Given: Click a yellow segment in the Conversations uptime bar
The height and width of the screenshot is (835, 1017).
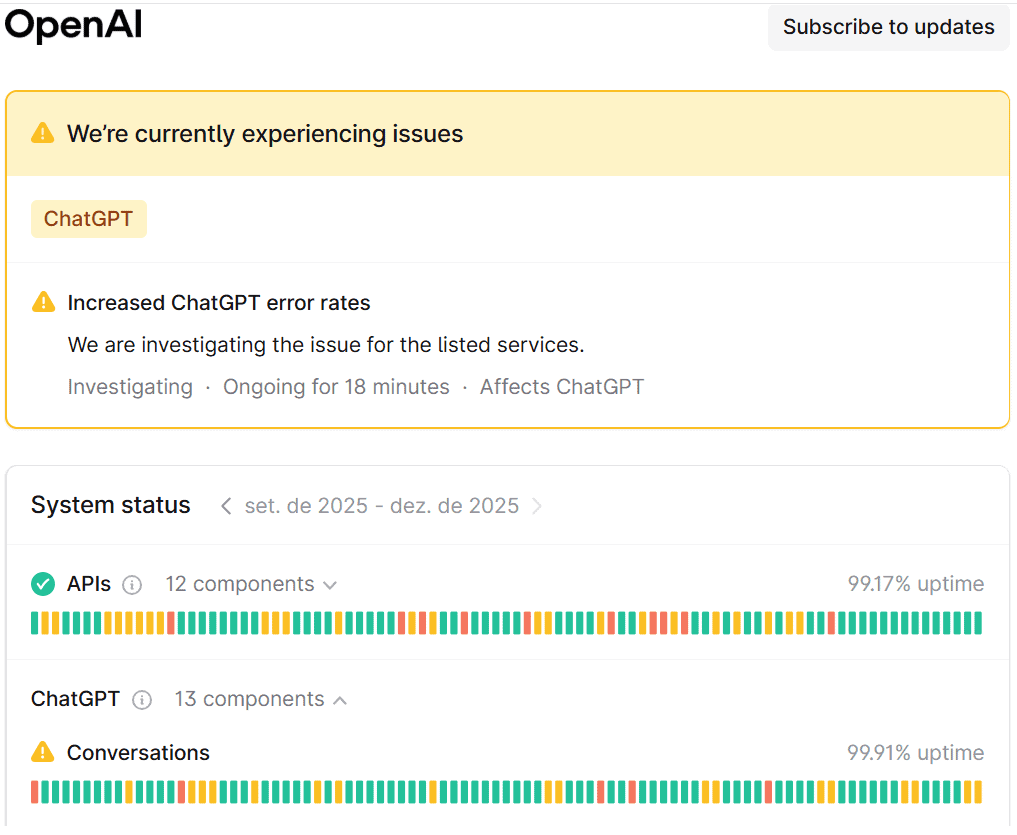Looking at the screenshot, I should tap(129, 791).
